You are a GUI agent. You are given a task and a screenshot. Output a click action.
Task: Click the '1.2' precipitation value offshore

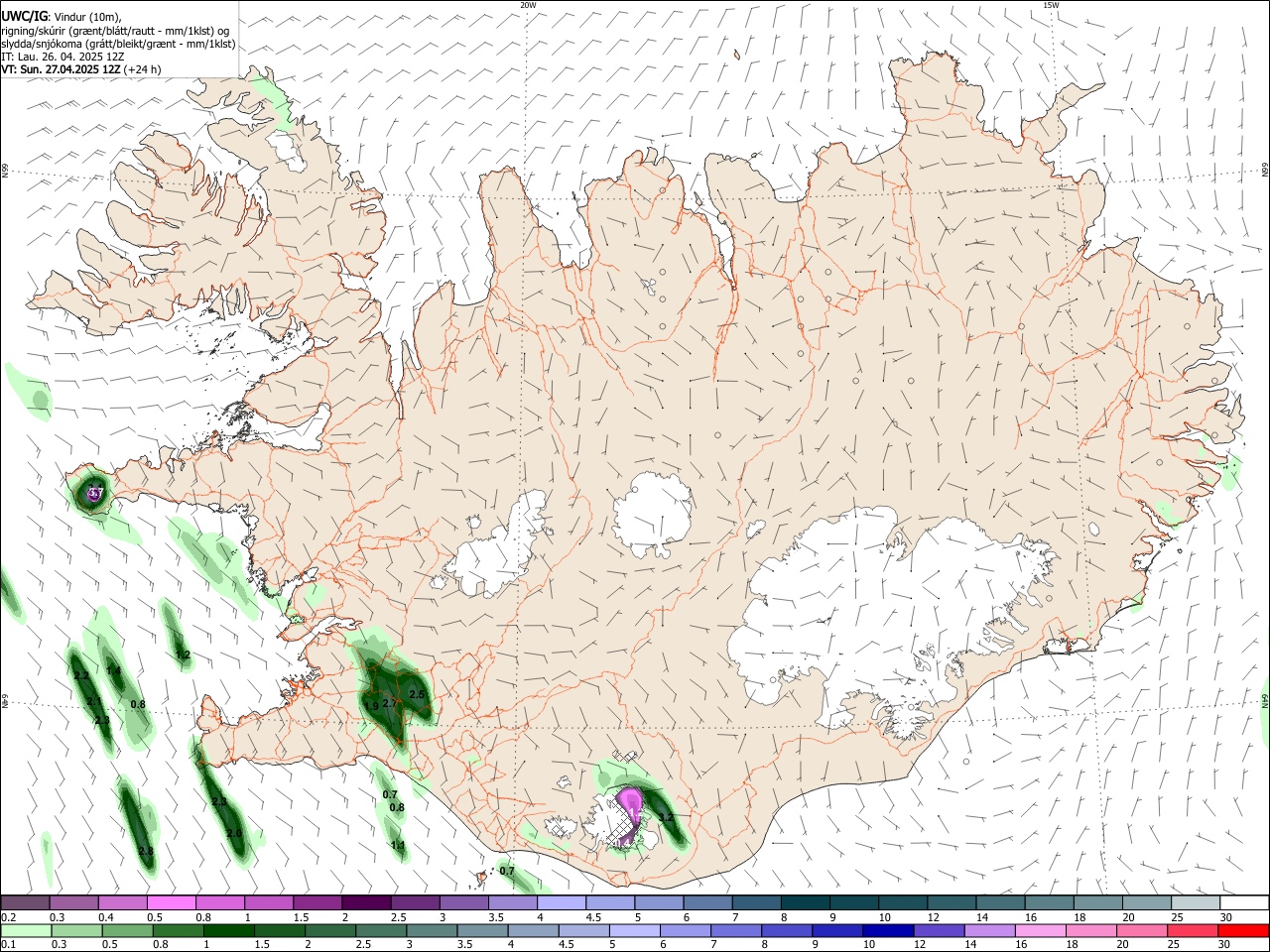click(x=183, y=655)
